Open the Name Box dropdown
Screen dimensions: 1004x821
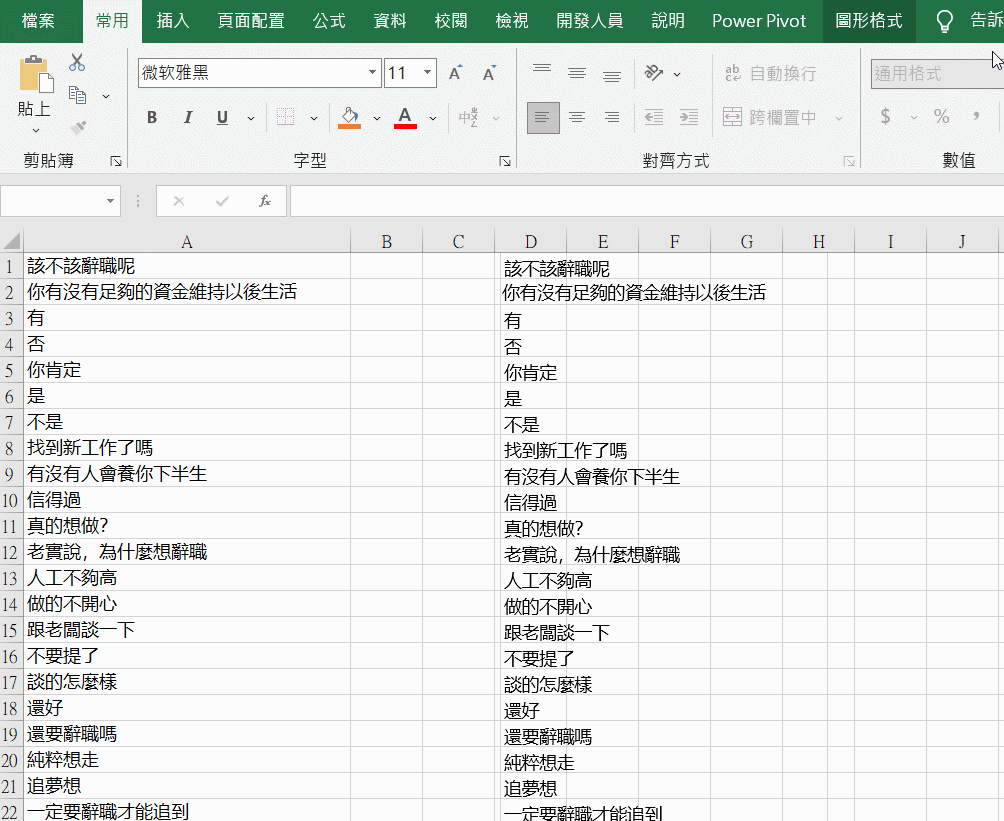pyautogui.click(x=110, y=201)
